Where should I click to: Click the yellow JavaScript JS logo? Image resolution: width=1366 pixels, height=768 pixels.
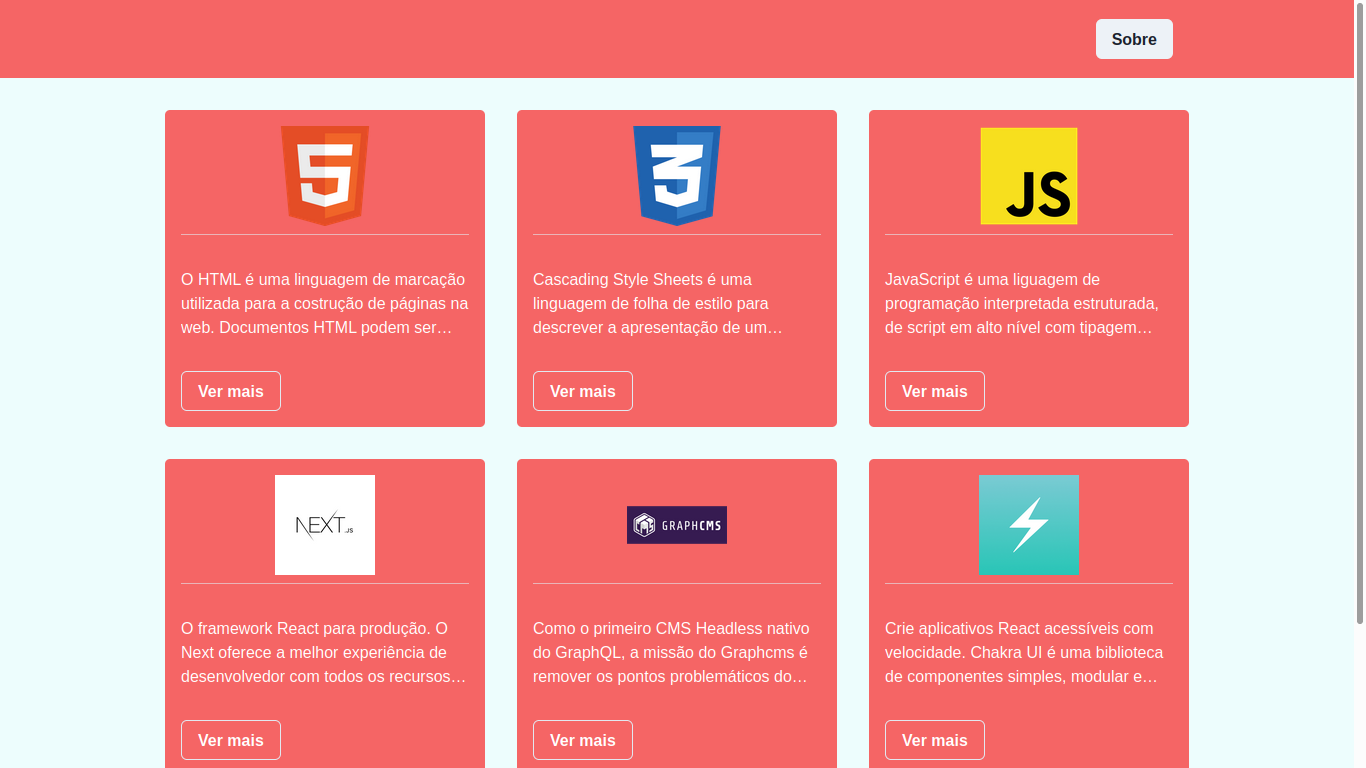pos(1029,176)
